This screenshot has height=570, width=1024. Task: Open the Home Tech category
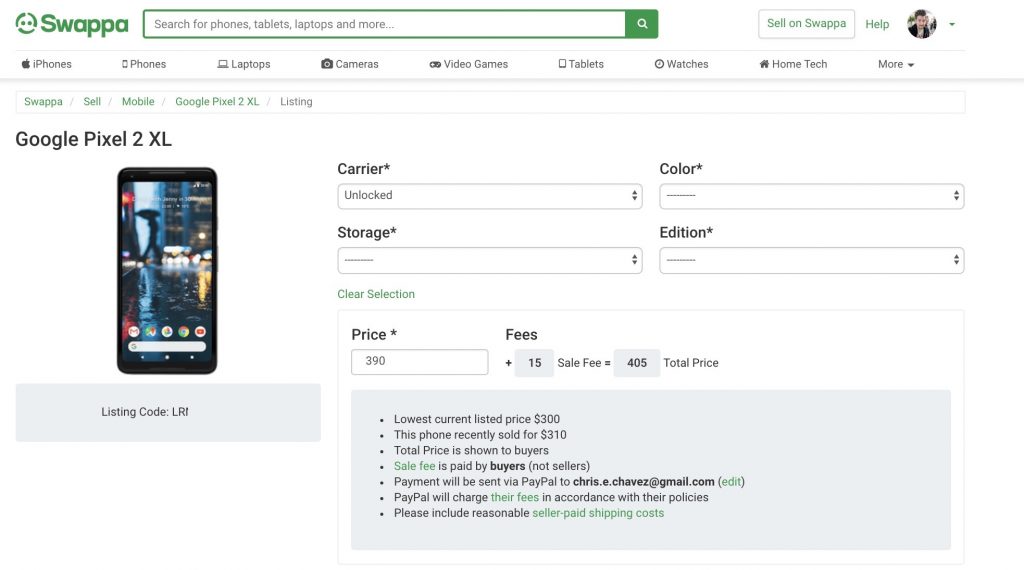tap(793, 64)
